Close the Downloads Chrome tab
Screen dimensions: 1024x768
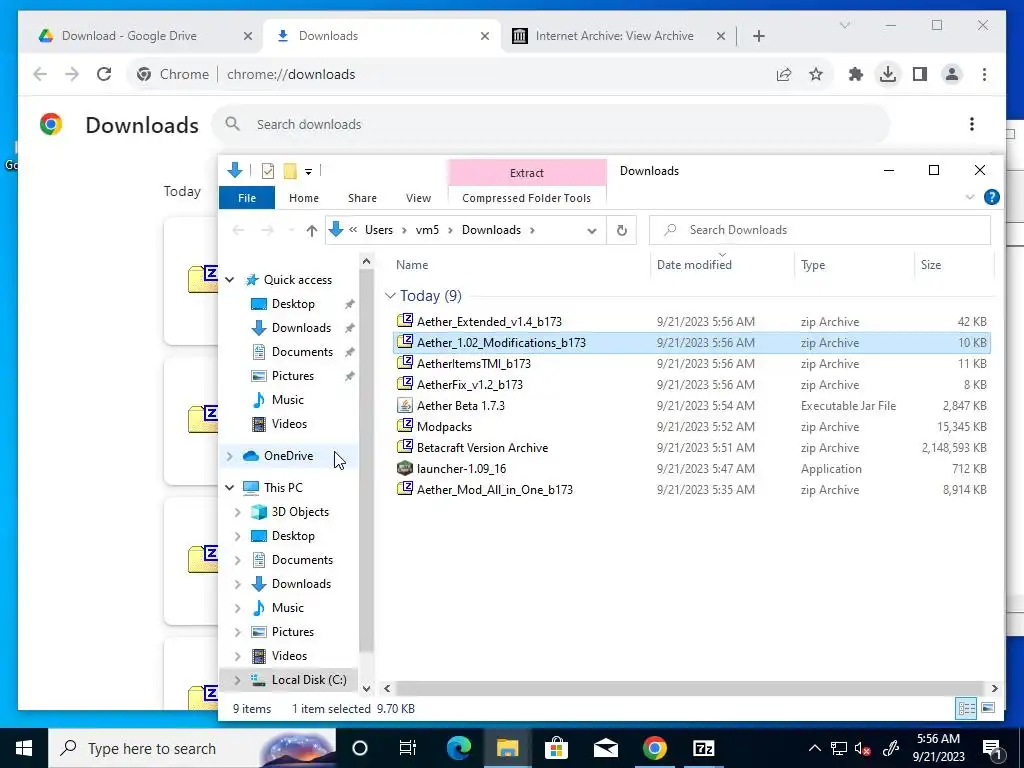pos(485,36)
